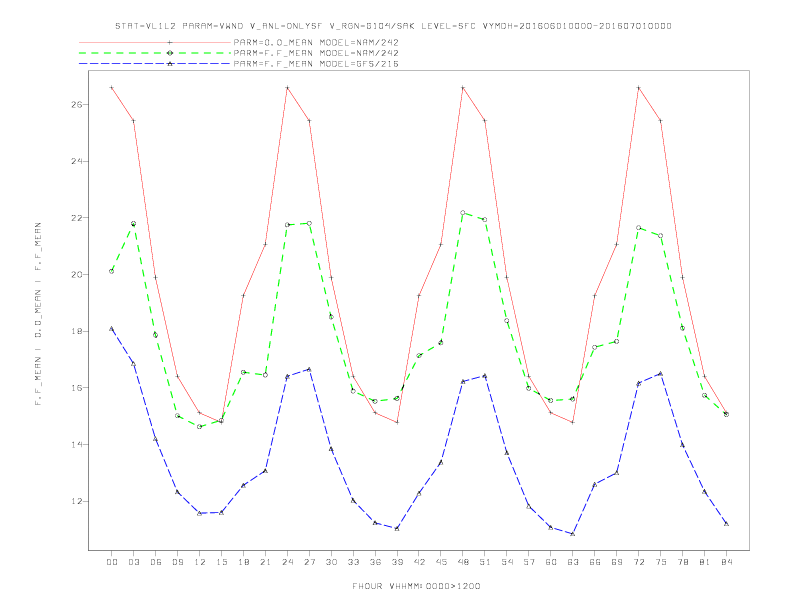The height and width of the screenshot is (612, 792).
Task: Click x-axis tick label 78
Action: tap(682, 562)
